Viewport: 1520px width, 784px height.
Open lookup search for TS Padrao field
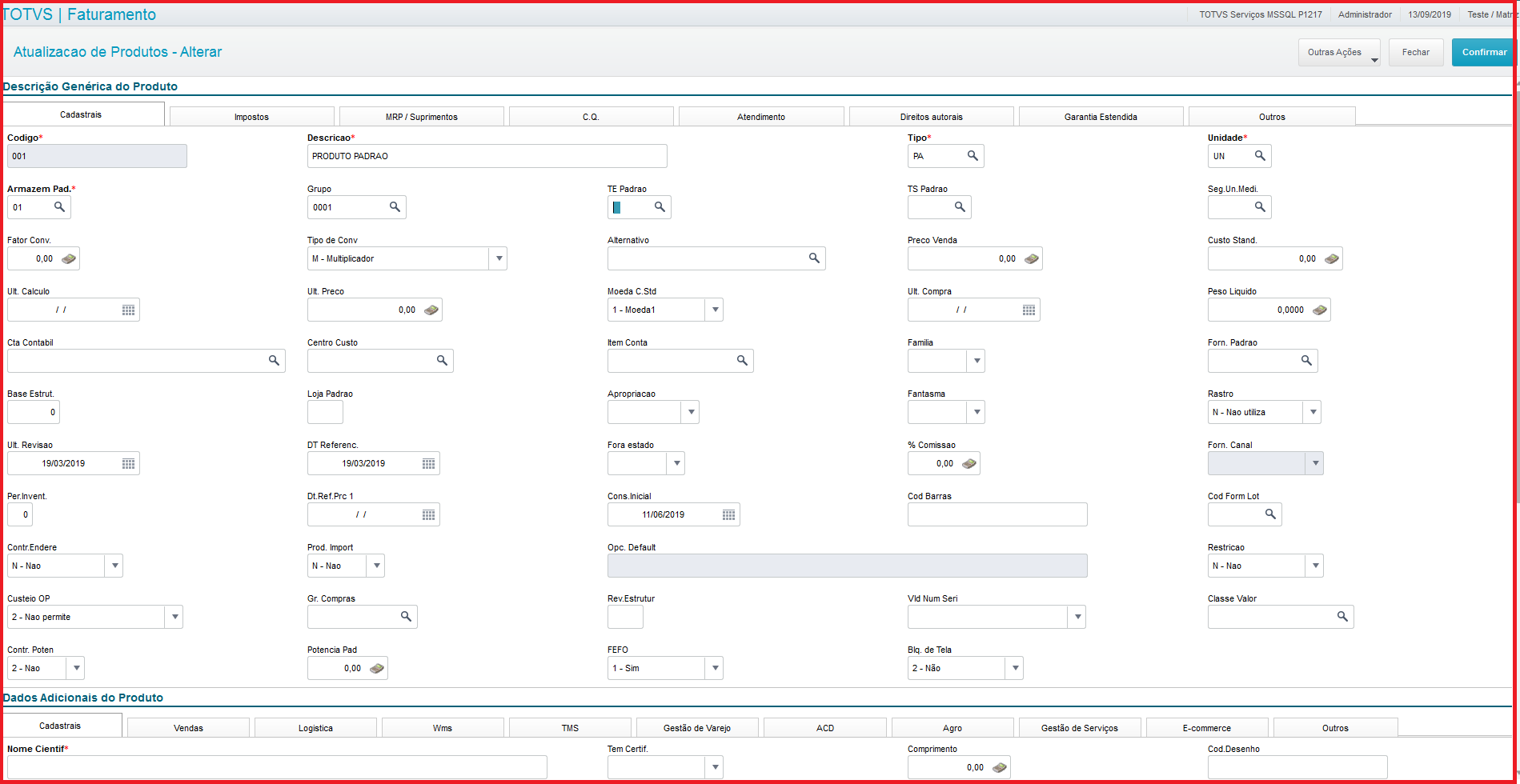click(960, 207)
